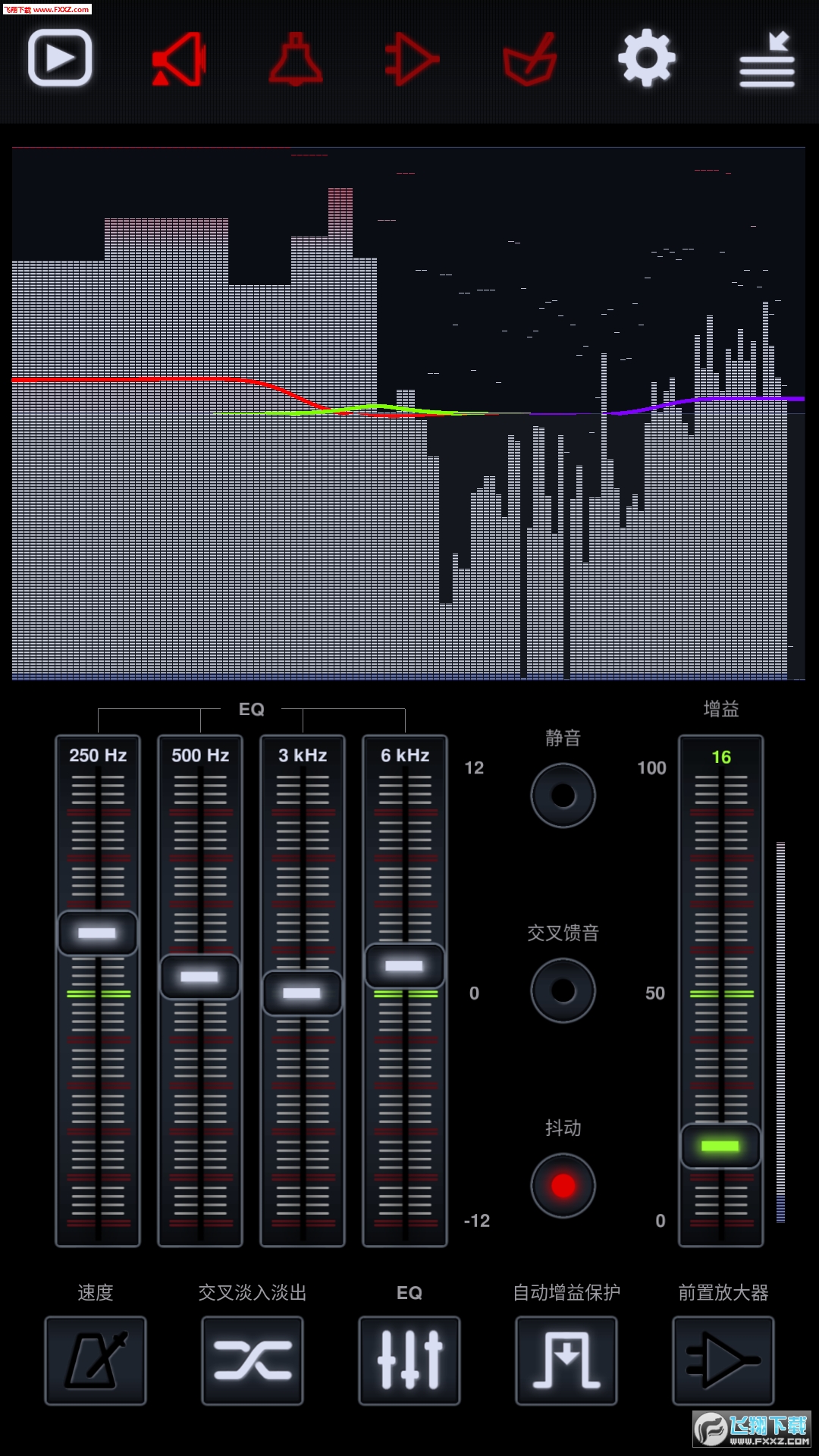The width and height of the screenshot is (819, 1456).
Task: Click the 交叉淡入淡出 label
Action: [253, 1292]
